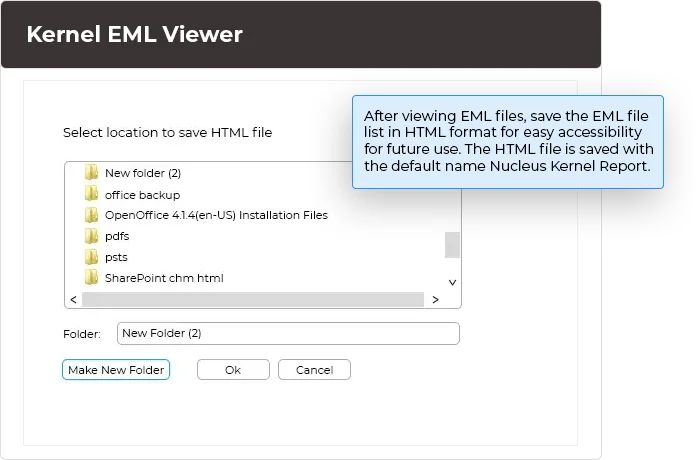Image resolution: width=700 pixels, height=460 pixels.
Task: Select the folder icon beside OpenOffice Installation Files
Action: tap(92, 215)
